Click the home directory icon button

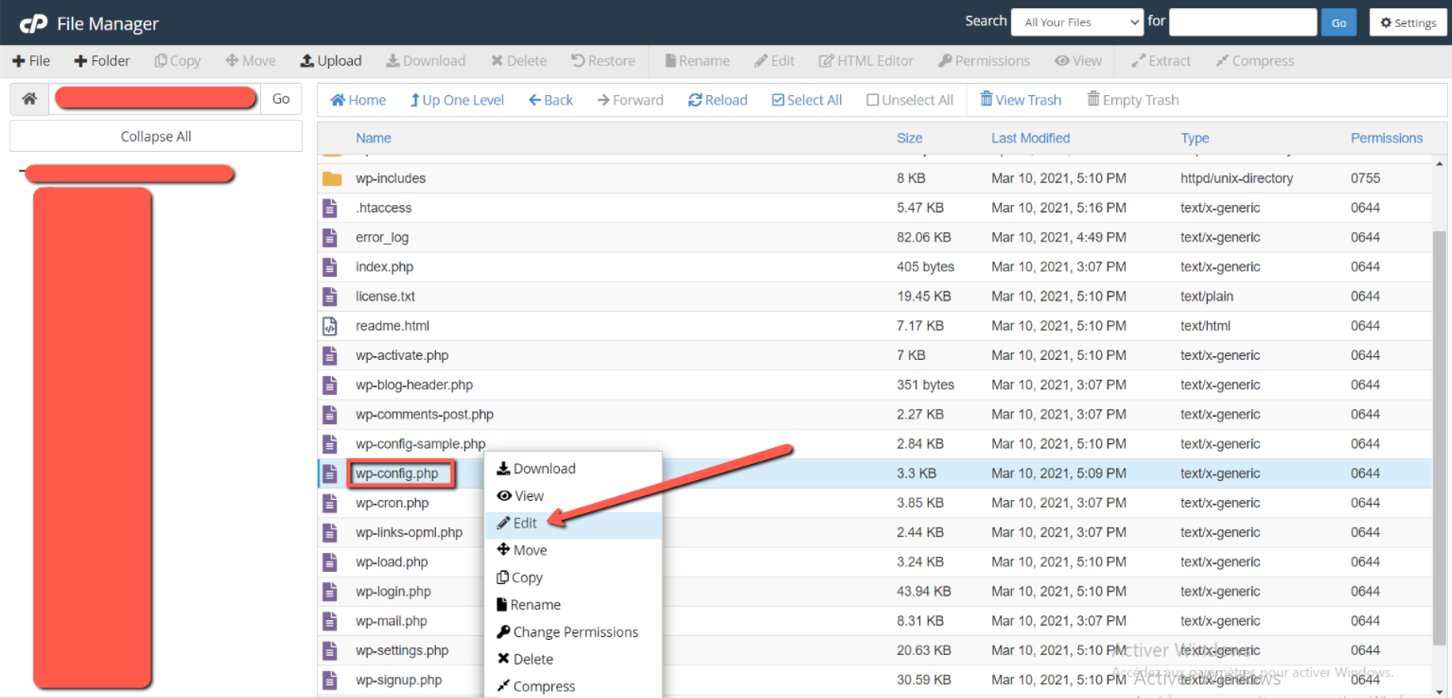[x=30, y=99]
